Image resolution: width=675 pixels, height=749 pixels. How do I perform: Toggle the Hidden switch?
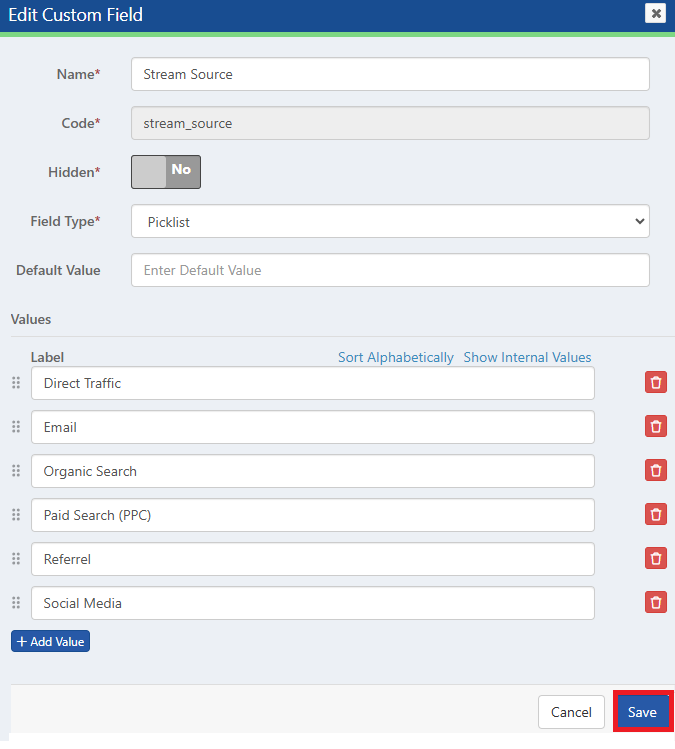coord(166,172)
